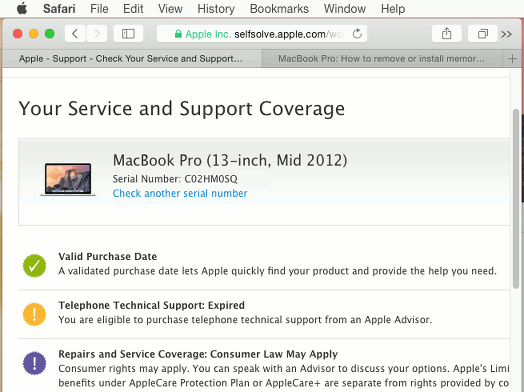Go forward with the forward arrow
Viewport: 524px width, 392px height.
point(97,34)
